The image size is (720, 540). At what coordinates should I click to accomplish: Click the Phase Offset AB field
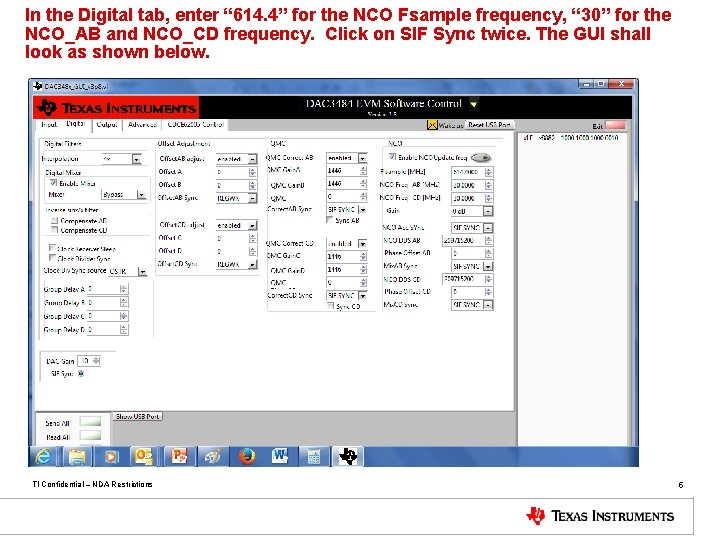[x=467, y=253]
